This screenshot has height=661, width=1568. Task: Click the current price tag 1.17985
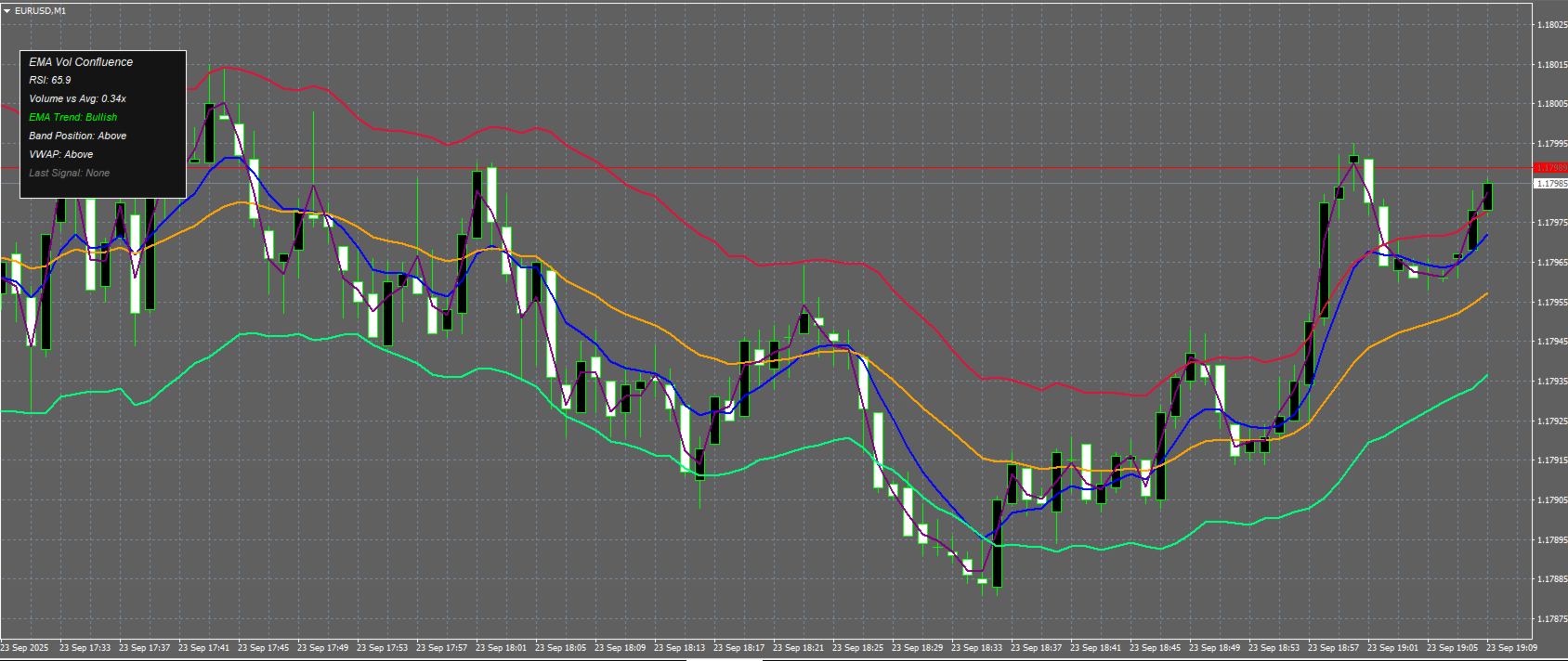(1550, 184)
